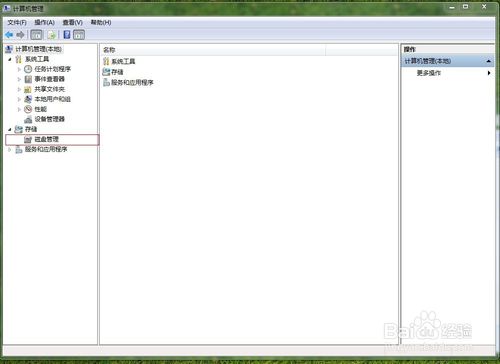This screenshot has width=500, height=364.
Task: Collapse the 系统工具 tree node
Action: pos(10,59)
